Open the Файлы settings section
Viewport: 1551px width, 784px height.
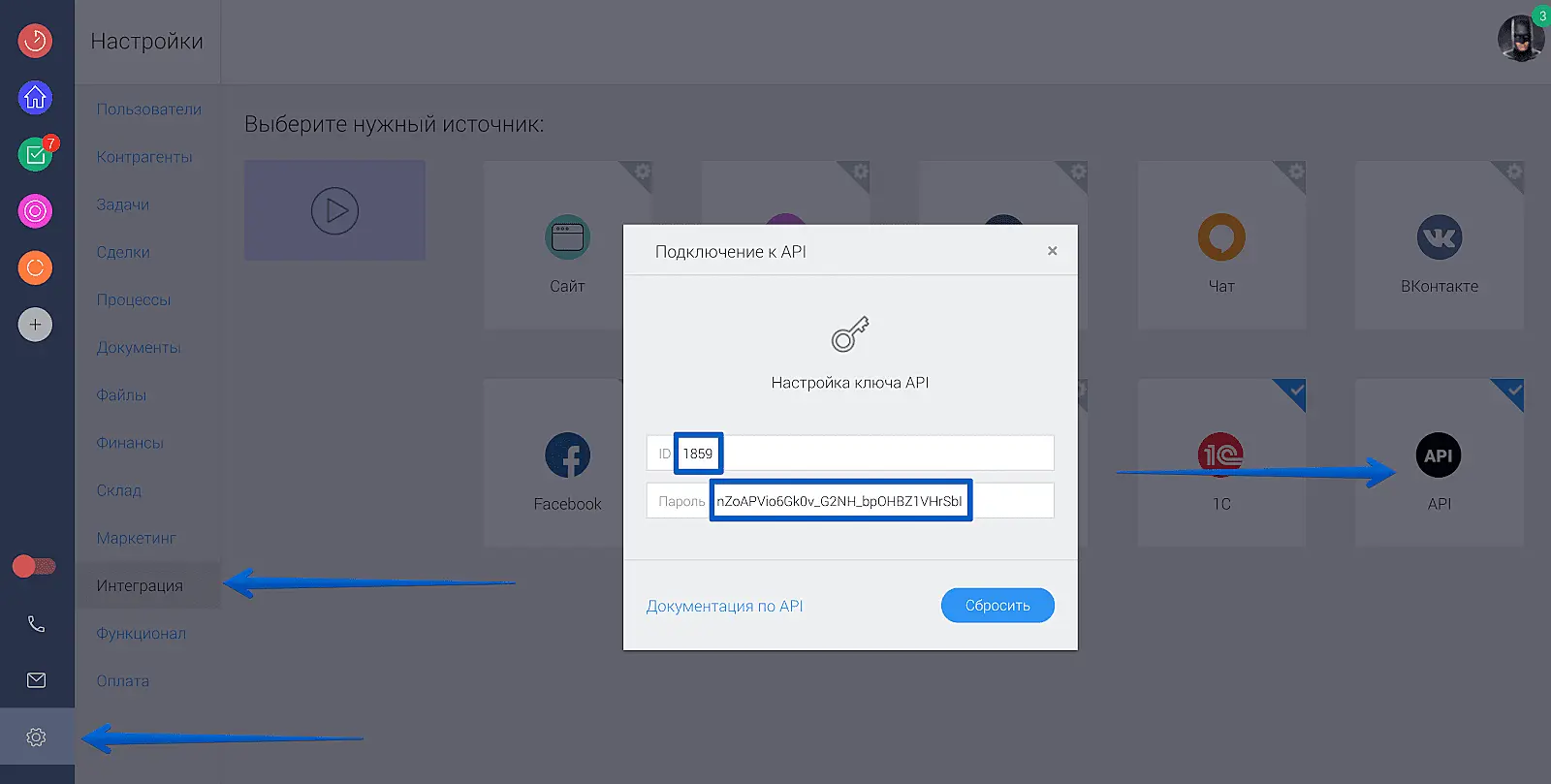pos(121,394)
